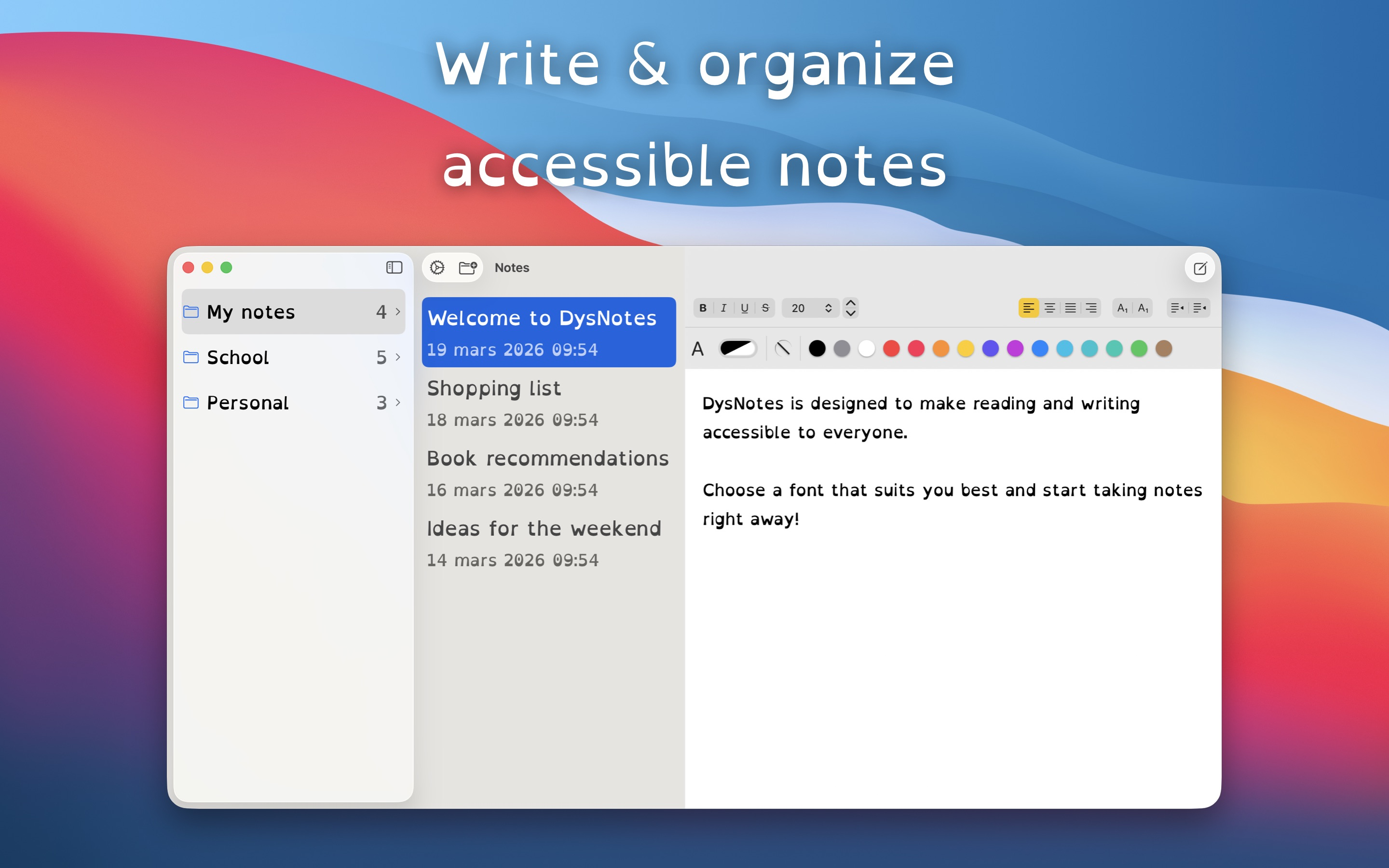Pick the yellow color swatch
The width and height of the screenshot is (1389, 868).
(x=966, y=349)
